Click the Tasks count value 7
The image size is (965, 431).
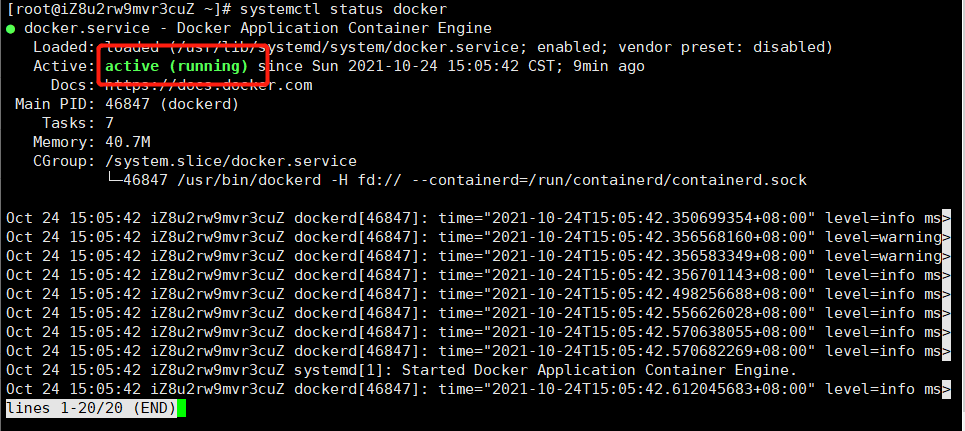pos(109,123)
